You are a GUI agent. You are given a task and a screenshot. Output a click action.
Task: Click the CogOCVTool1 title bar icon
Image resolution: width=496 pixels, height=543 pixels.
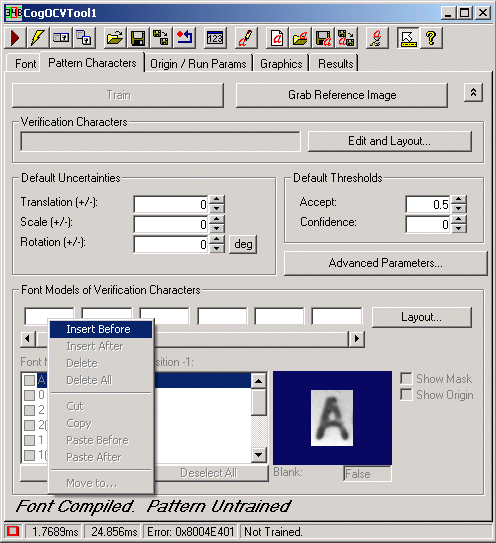coord(14,13)
